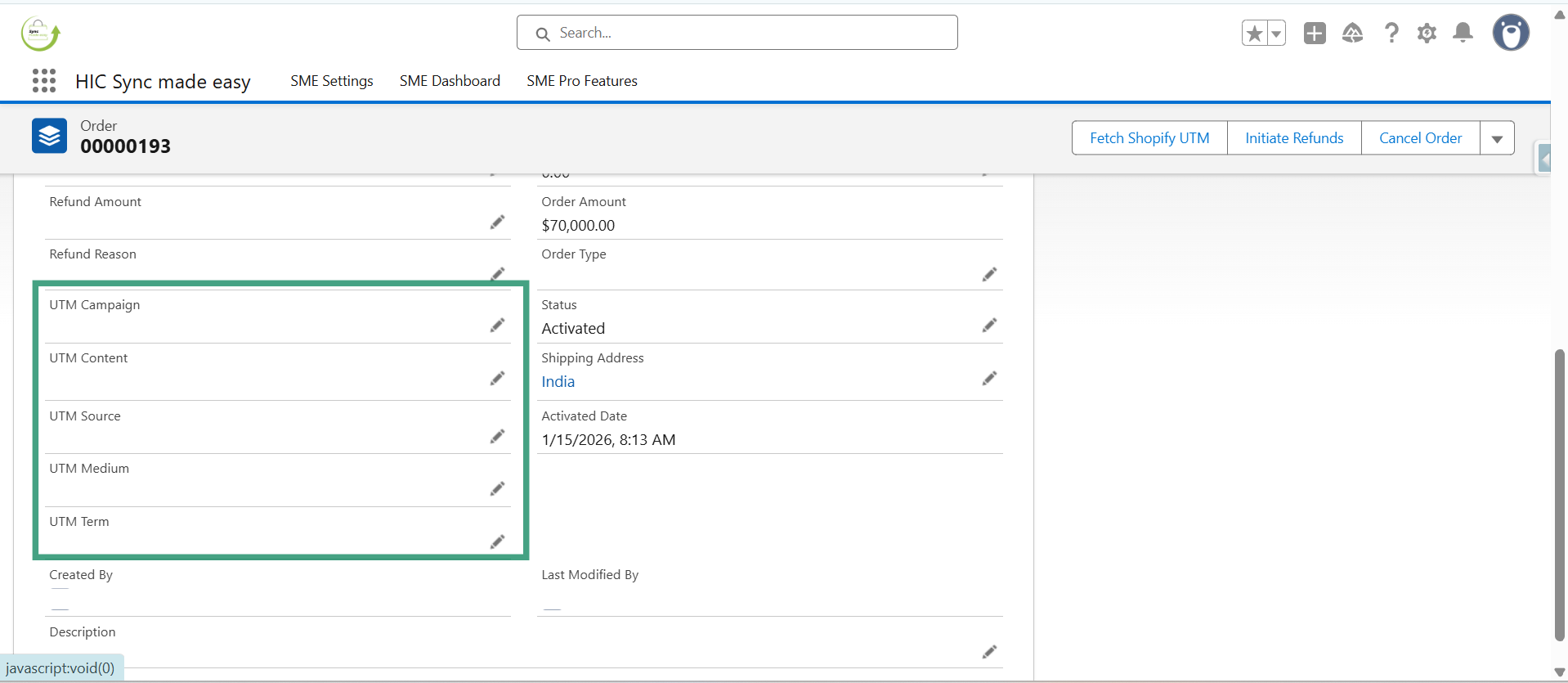Open the user profile avatar
Screen dimensions: 1568x683
[x=1510, y=34]
